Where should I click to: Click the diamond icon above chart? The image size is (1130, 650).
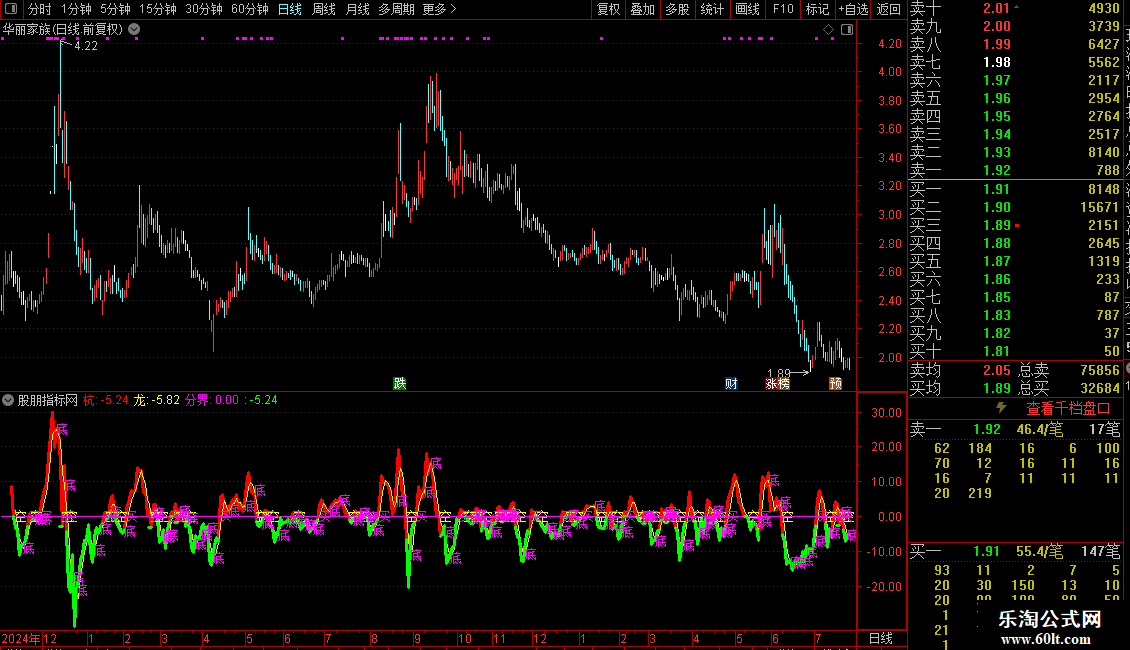[x=828, y=30]
